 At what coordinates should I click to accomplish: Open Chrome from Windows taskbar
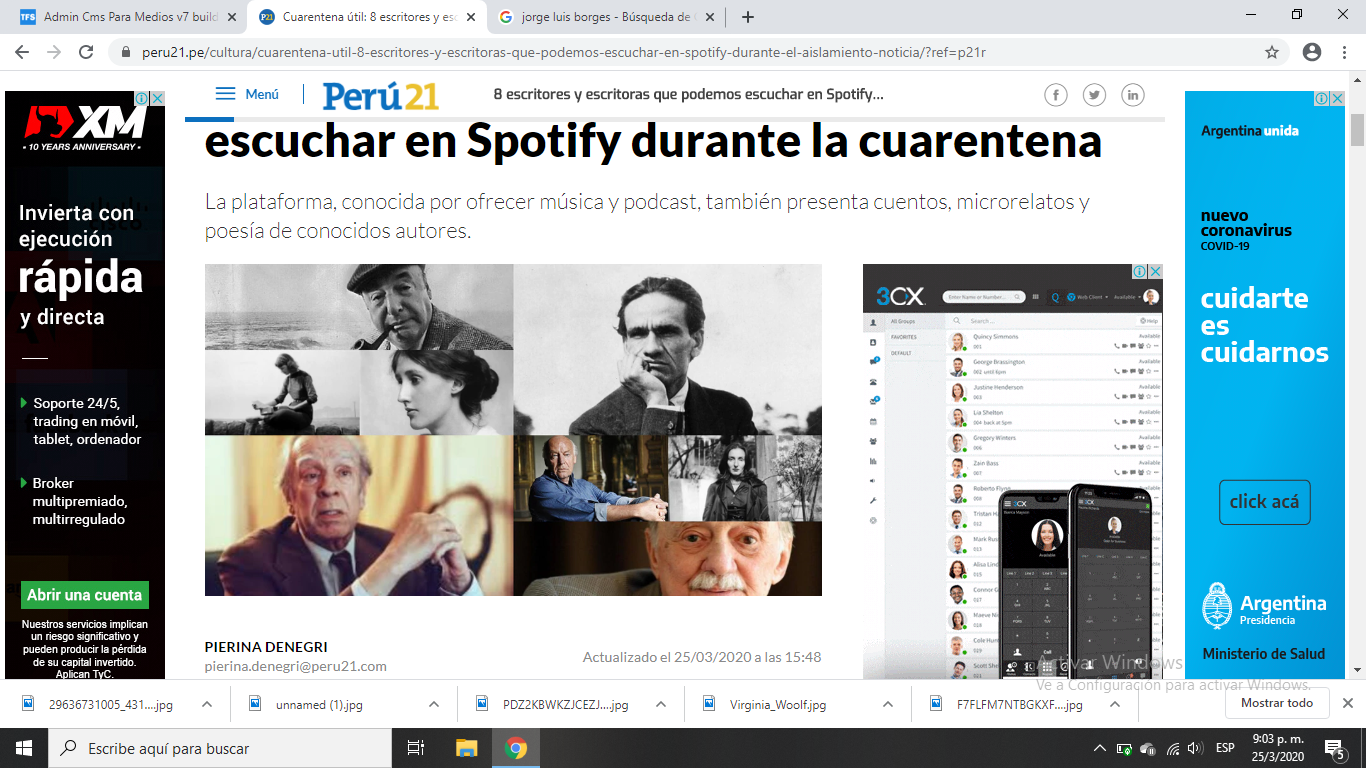tap(515, 748)
